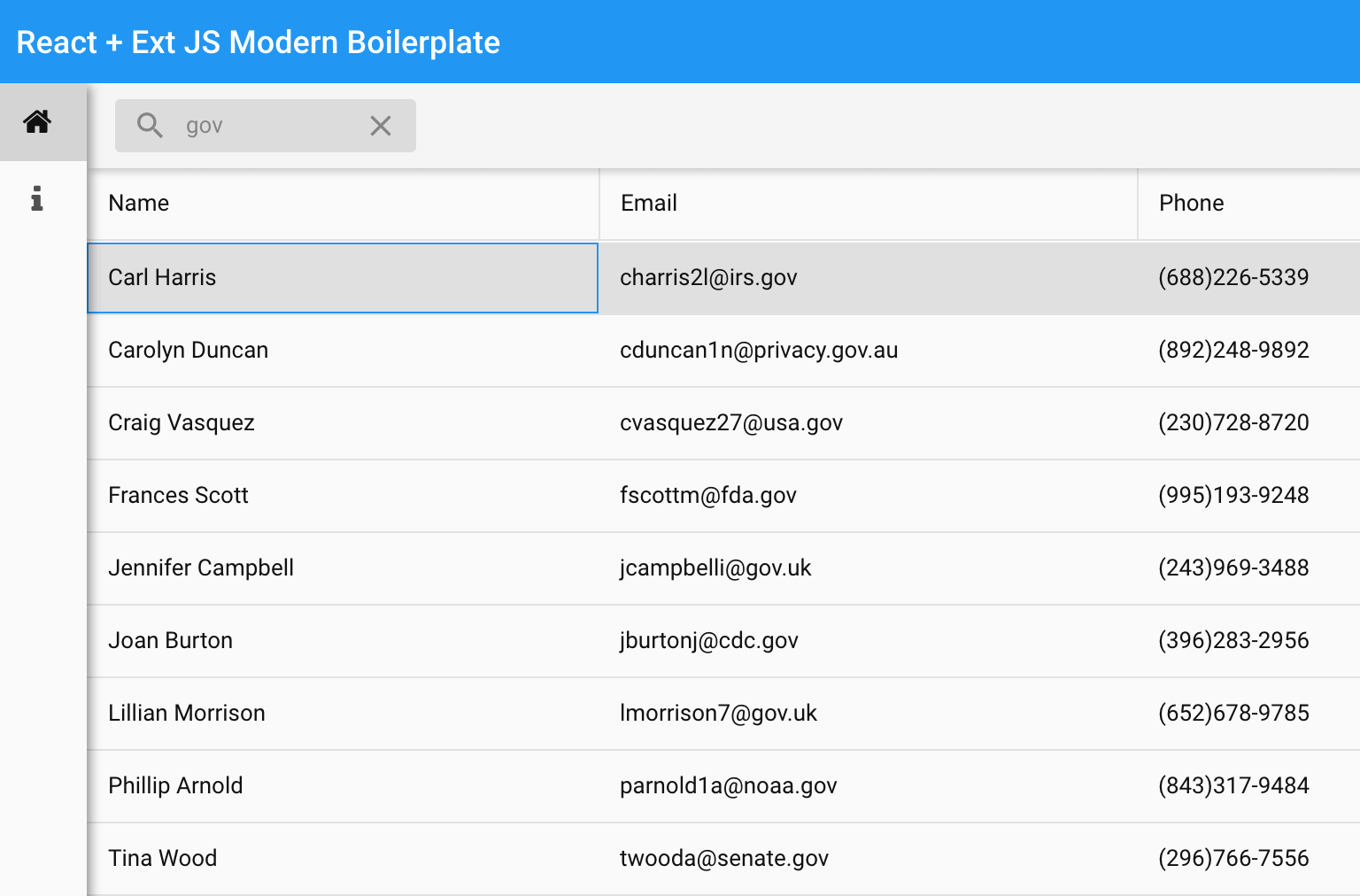Image resolution: width=1360 pixels, height=896 pixels.
Task: Select the Frances Scott row
Action: 723,496
